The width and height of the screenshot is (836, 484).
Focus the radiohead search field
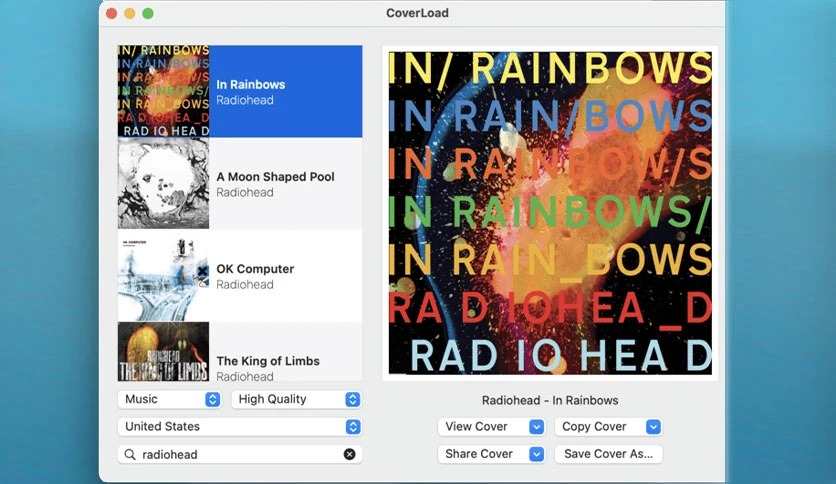coord(239,454)
